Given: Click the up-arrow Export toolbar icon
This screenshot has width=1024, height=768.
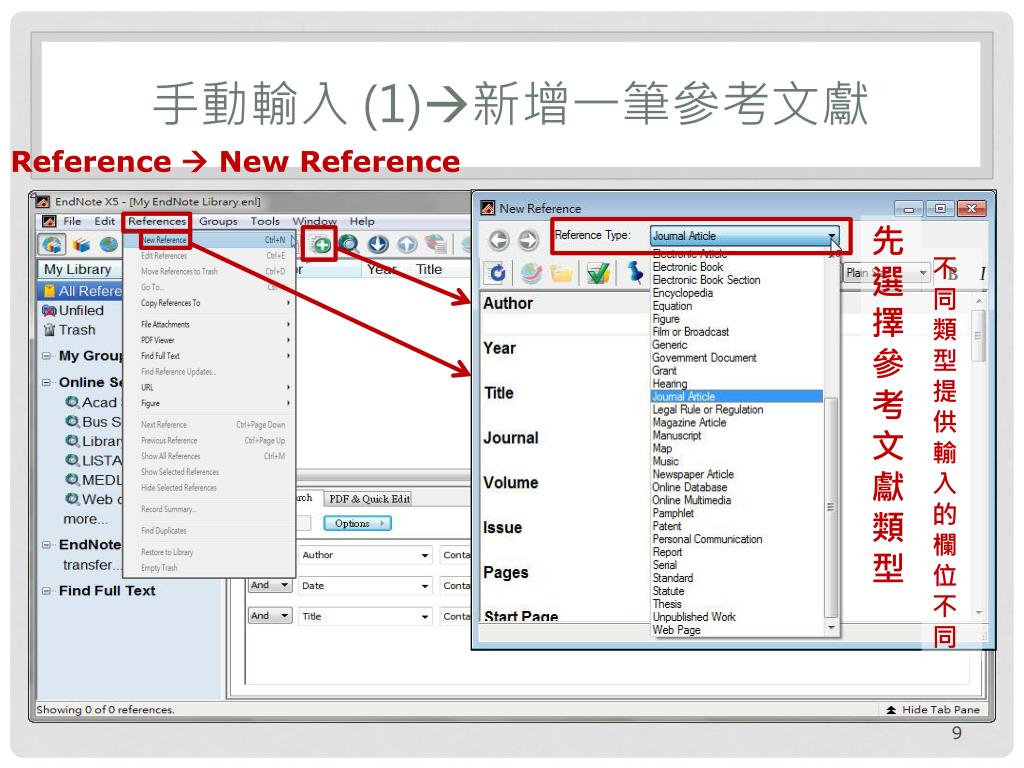Looking at the screenshot, I should pos(407,245).
